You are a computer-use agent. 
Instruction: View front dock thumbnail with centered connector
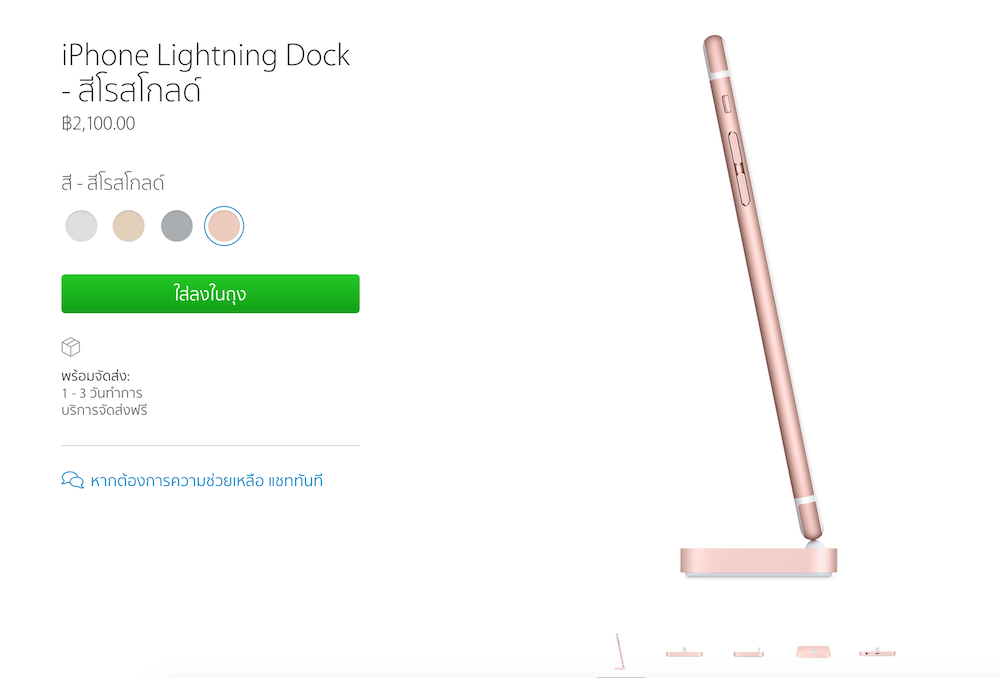tap(684, 652)
